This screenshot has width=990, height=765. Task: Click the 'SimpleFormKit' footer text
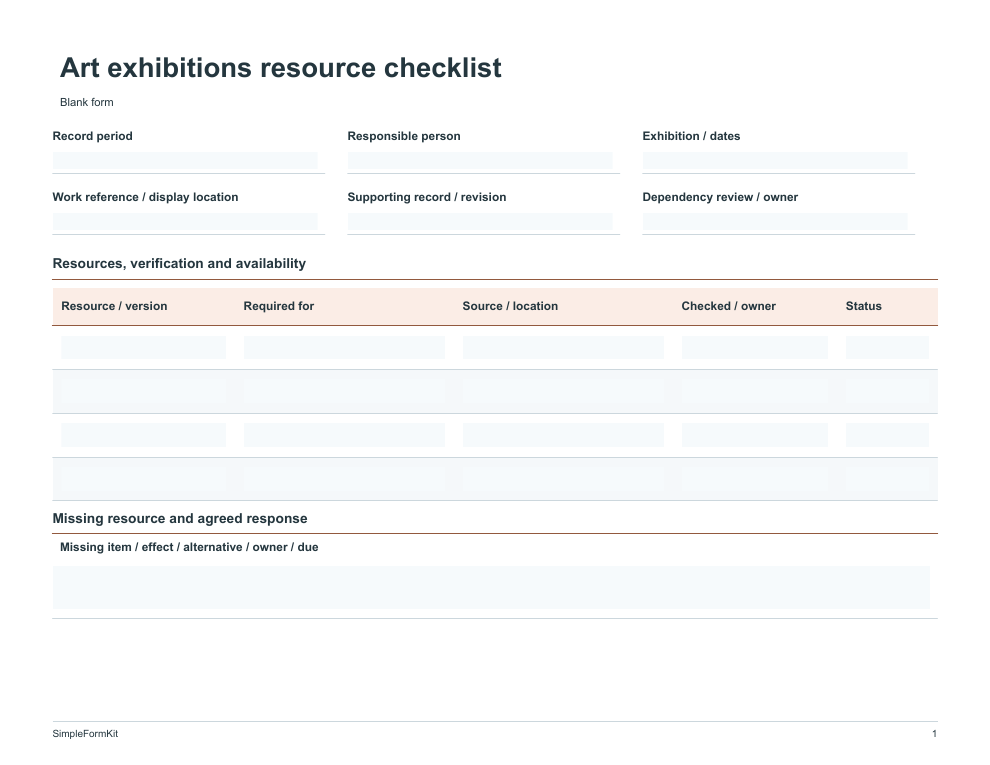point(85,733)
